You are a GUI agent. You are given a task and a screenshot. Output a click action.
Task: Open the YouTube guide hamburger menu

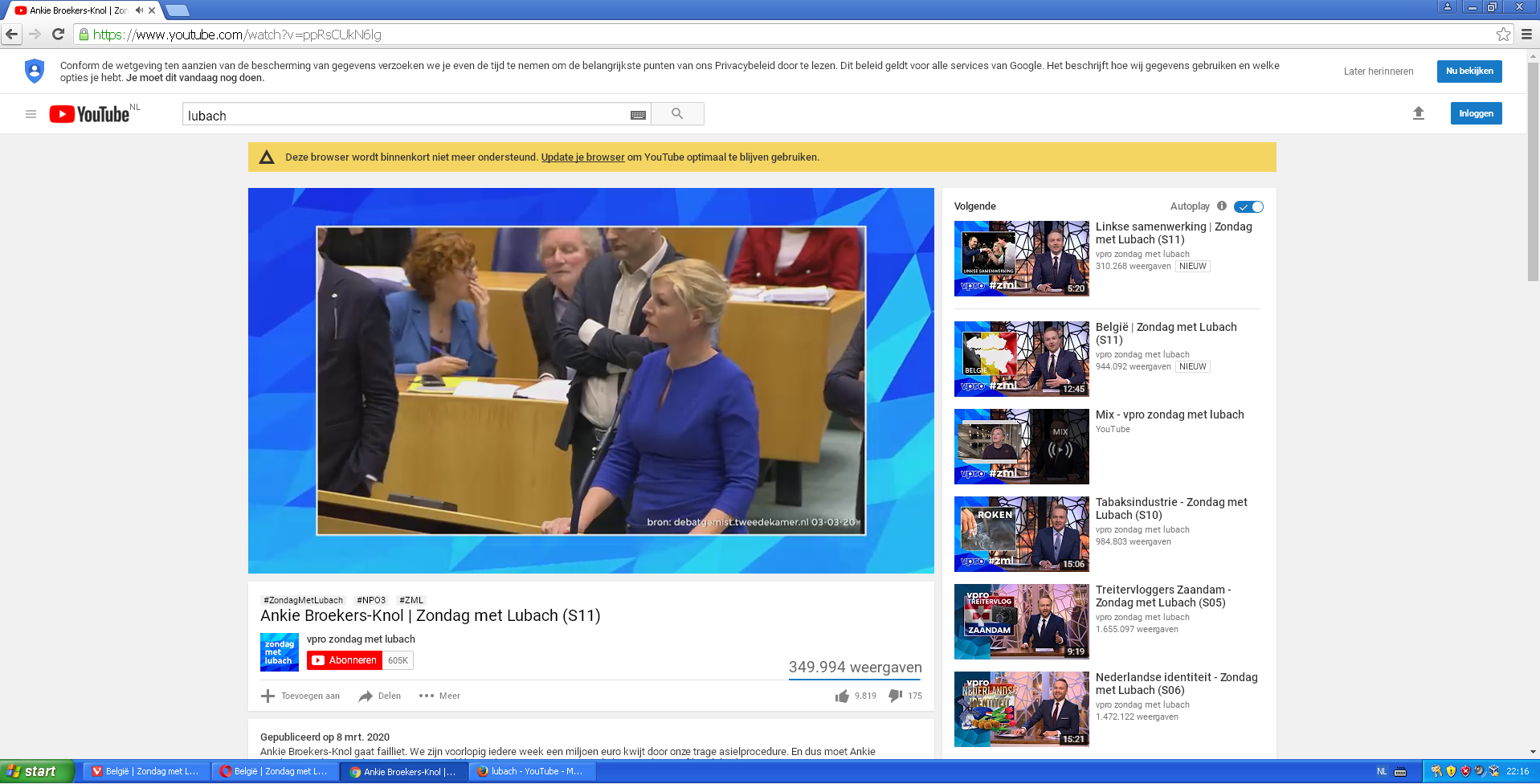31,114
